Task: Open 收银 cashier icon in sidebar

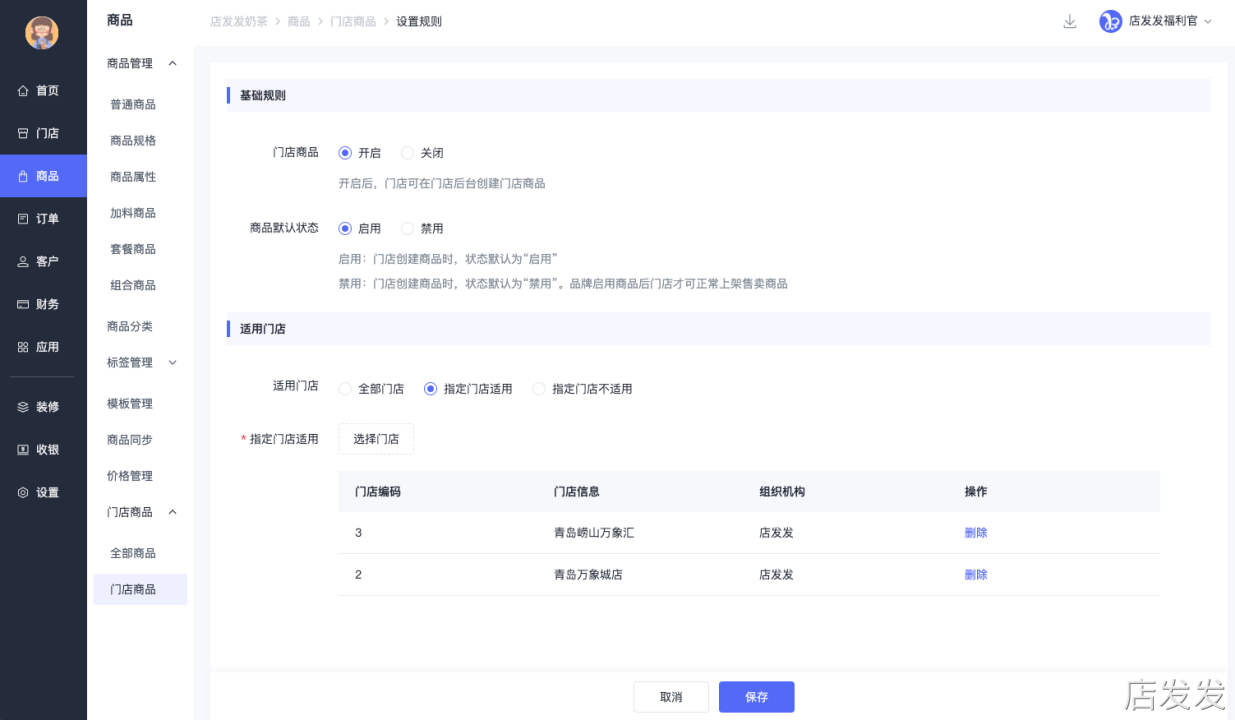Action: point(23,450)
